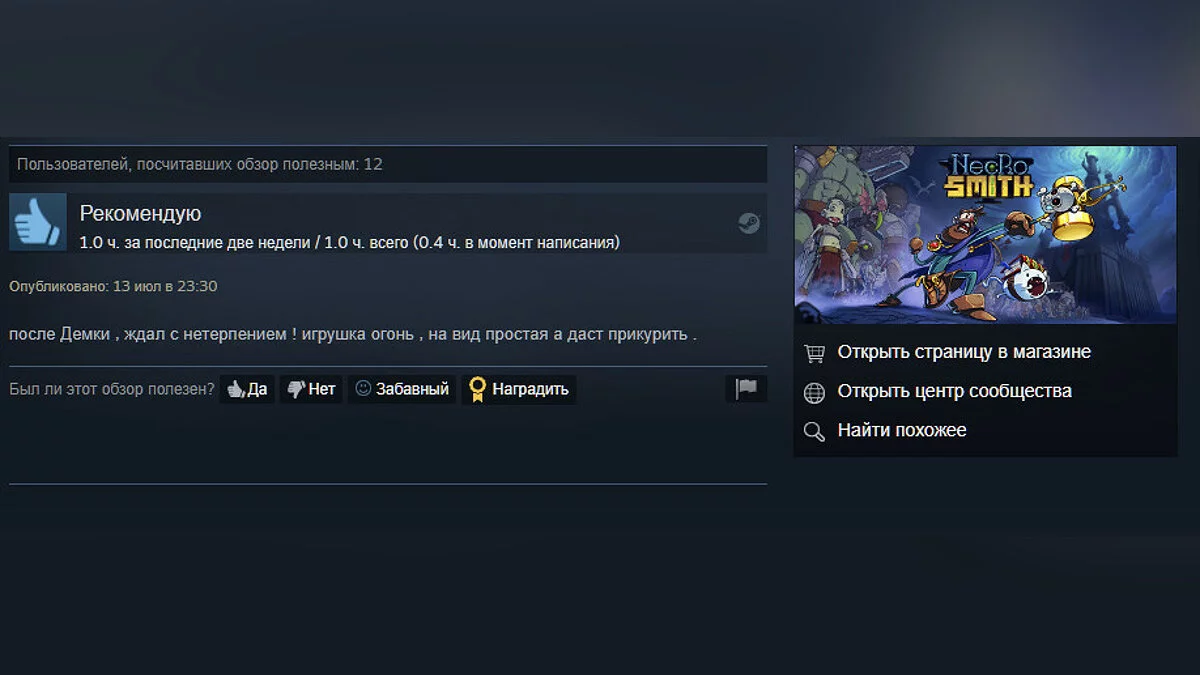The height and width of the screenshot is (675, 1200).
Task: Click the globe community hub icon
Action: [x=815, y=392]
